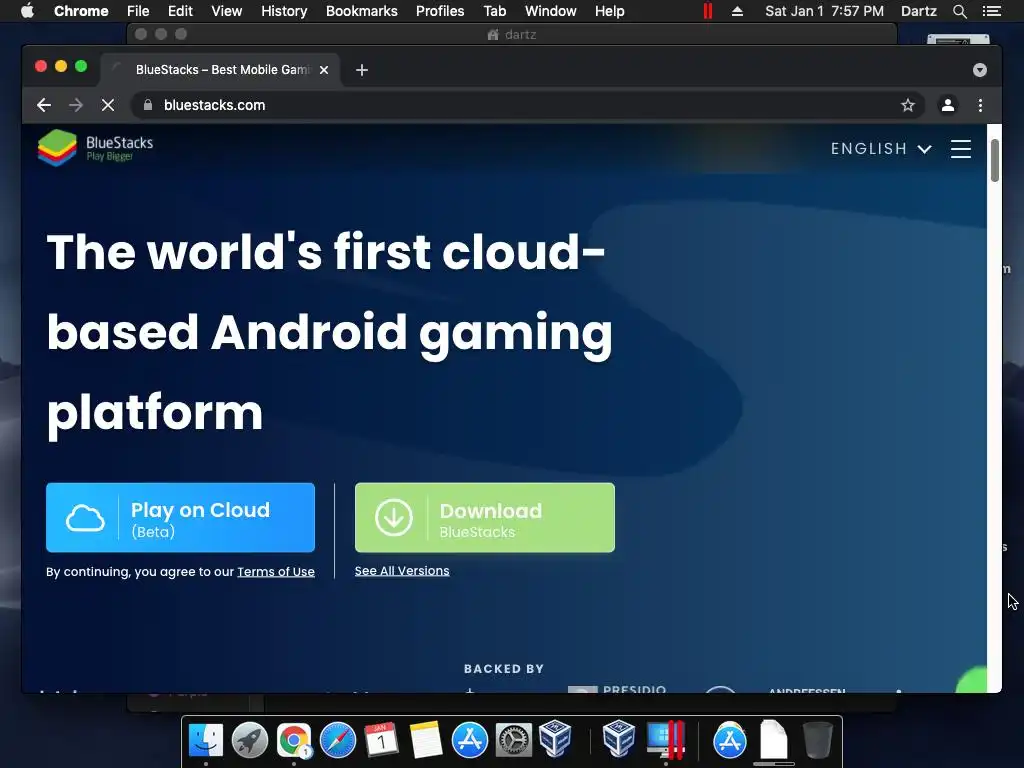Click the red Parallels icon in menu bar
The image size is (1024, 768).
pyautogui.click(x=708, y=11)
